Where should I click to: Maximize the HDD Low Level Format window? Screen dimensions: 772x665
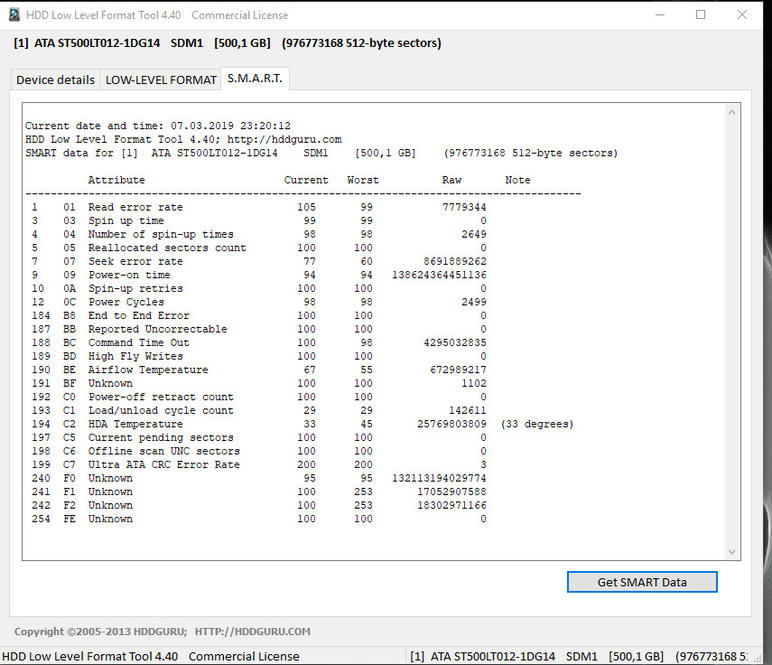click(701, 15)
